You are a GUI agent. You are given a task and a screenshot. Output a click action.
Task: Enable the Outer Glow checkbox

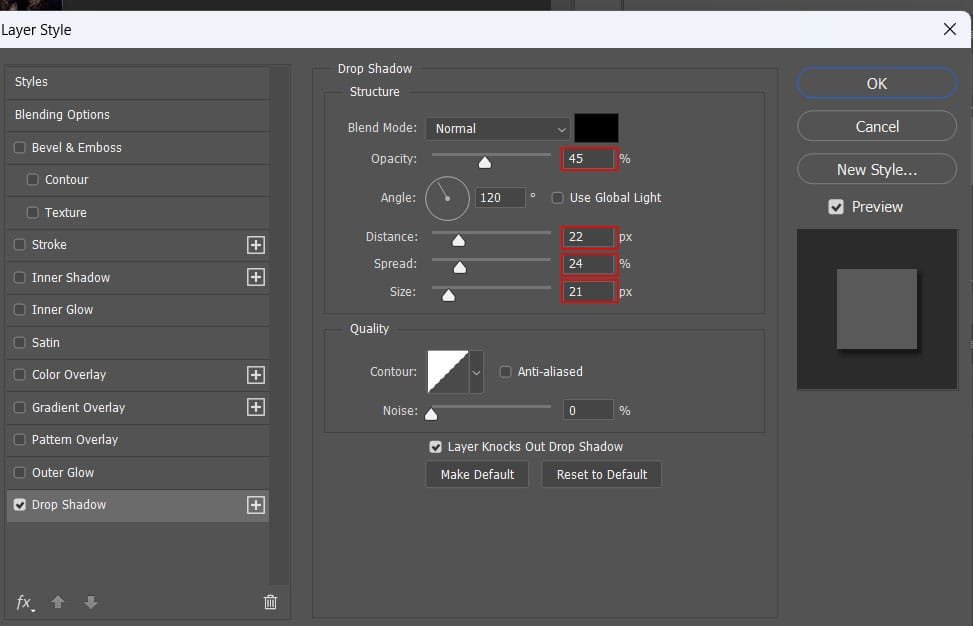20,473
